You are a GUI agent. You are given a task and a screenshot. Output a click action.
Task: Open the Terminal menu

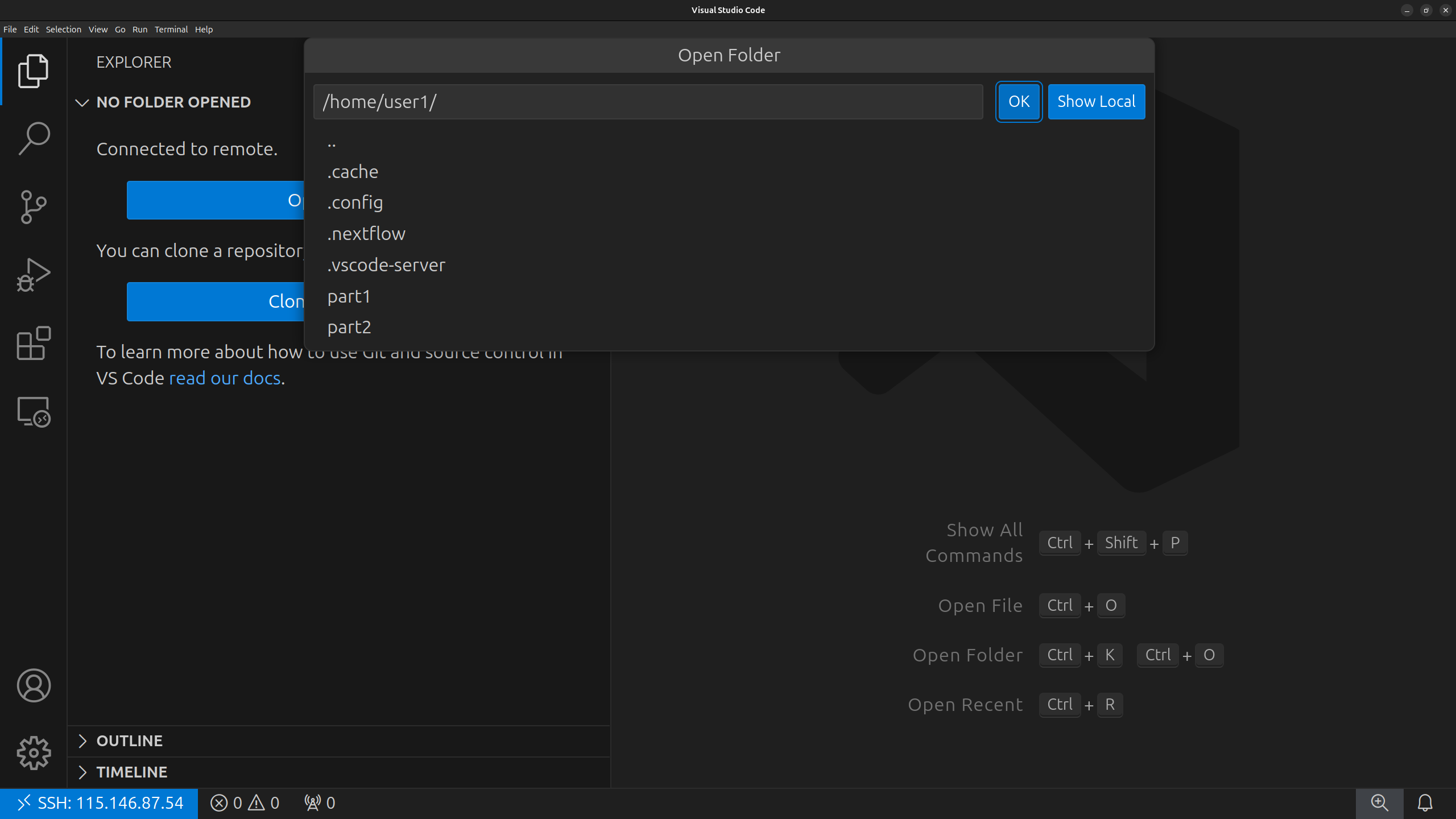click(x=171, y=30)
